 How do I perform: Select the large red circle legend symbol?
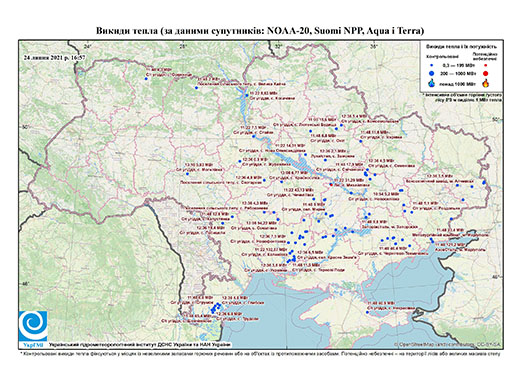click(x=485, y=73)
